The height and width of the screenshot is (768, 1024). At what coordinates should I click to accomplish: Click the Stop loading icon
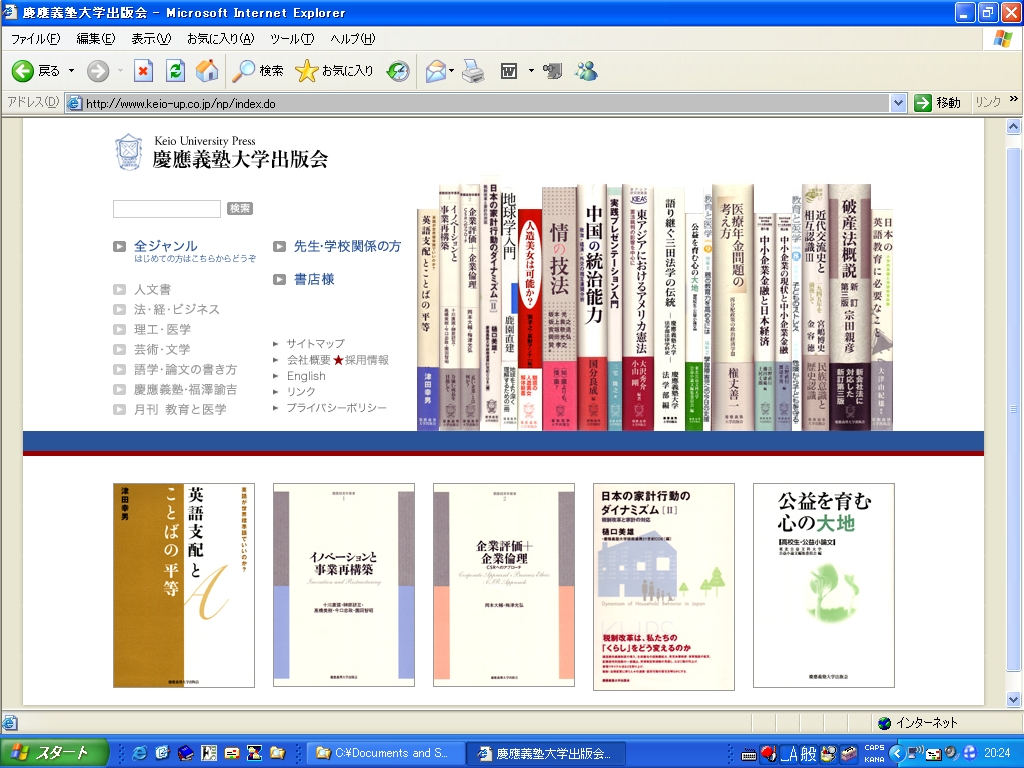click(143, 71)
